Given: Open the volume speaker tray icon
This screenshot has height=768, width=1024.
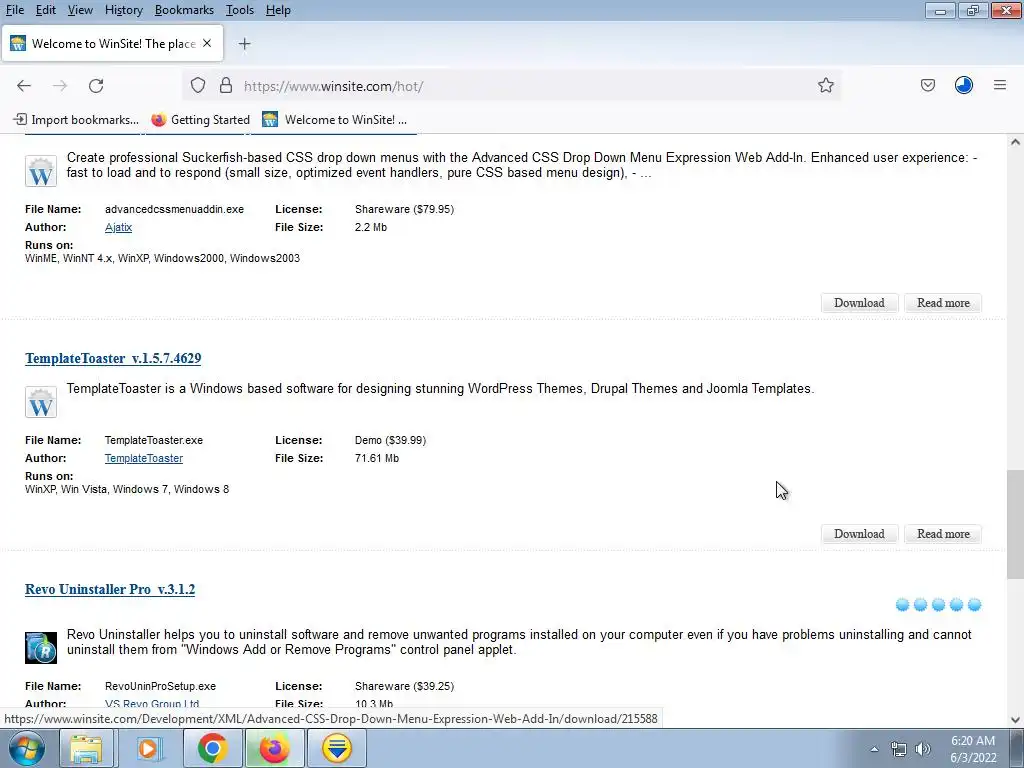Looking at the screenshot, I should (x=922, y=749).
